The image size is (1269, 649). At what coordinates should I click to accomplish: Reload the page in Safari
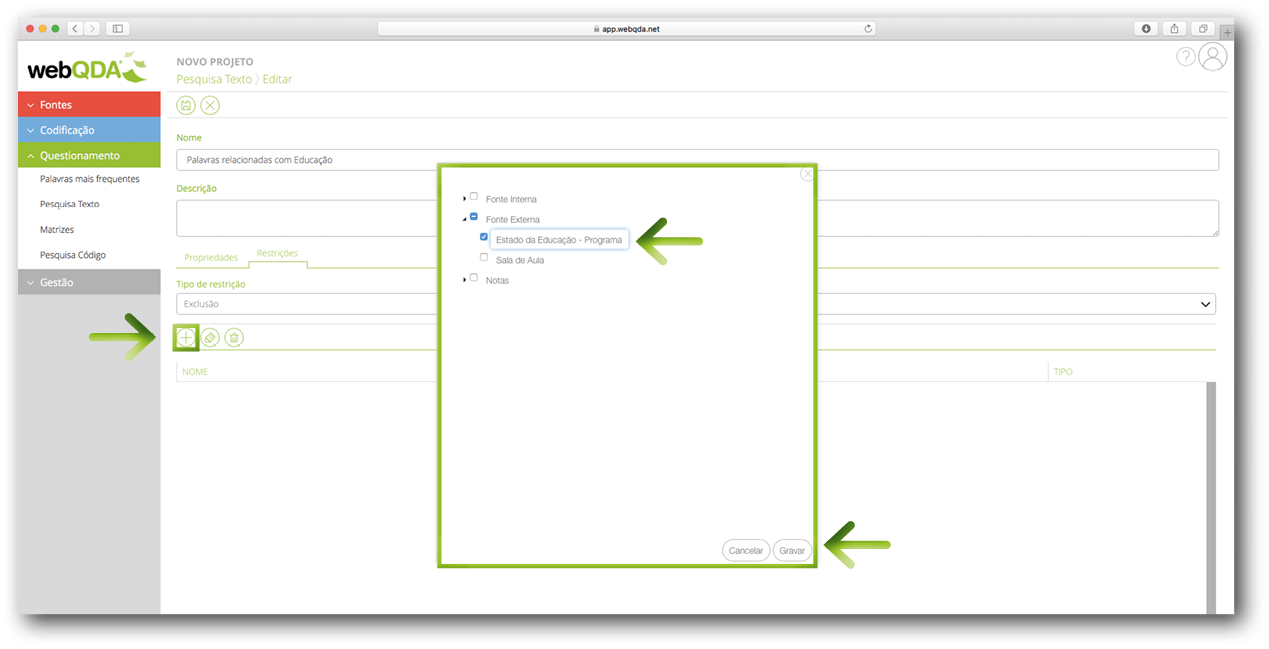coord(868,29)
